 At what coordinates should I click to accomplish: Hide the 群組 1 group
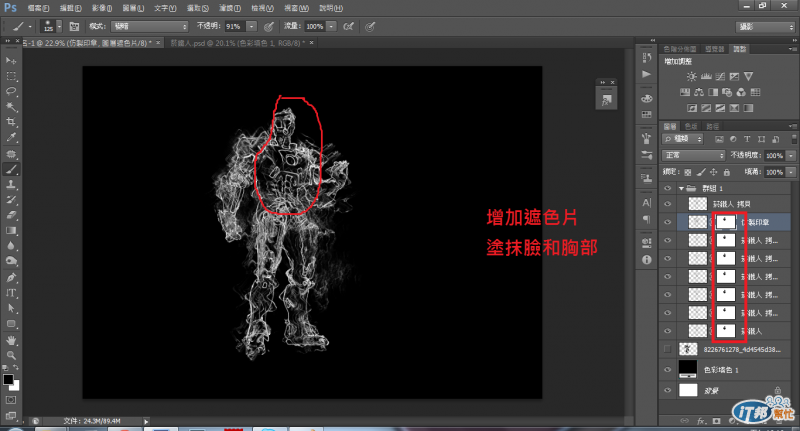tap(667, 188)
